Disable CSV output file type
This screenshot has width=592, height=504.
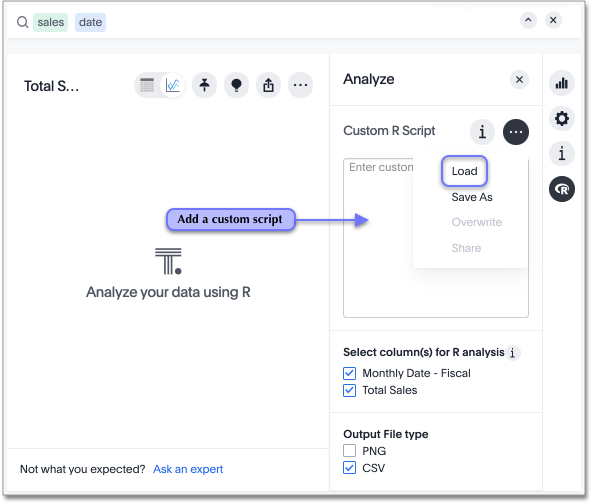pos(350,468)
